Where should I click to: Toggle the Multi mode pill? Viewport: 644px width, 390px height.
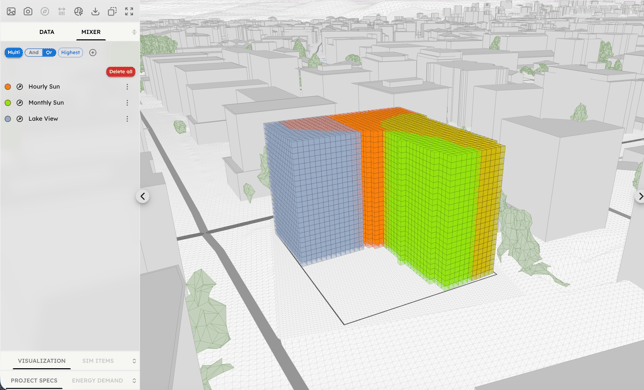click(x=14, y=53)
